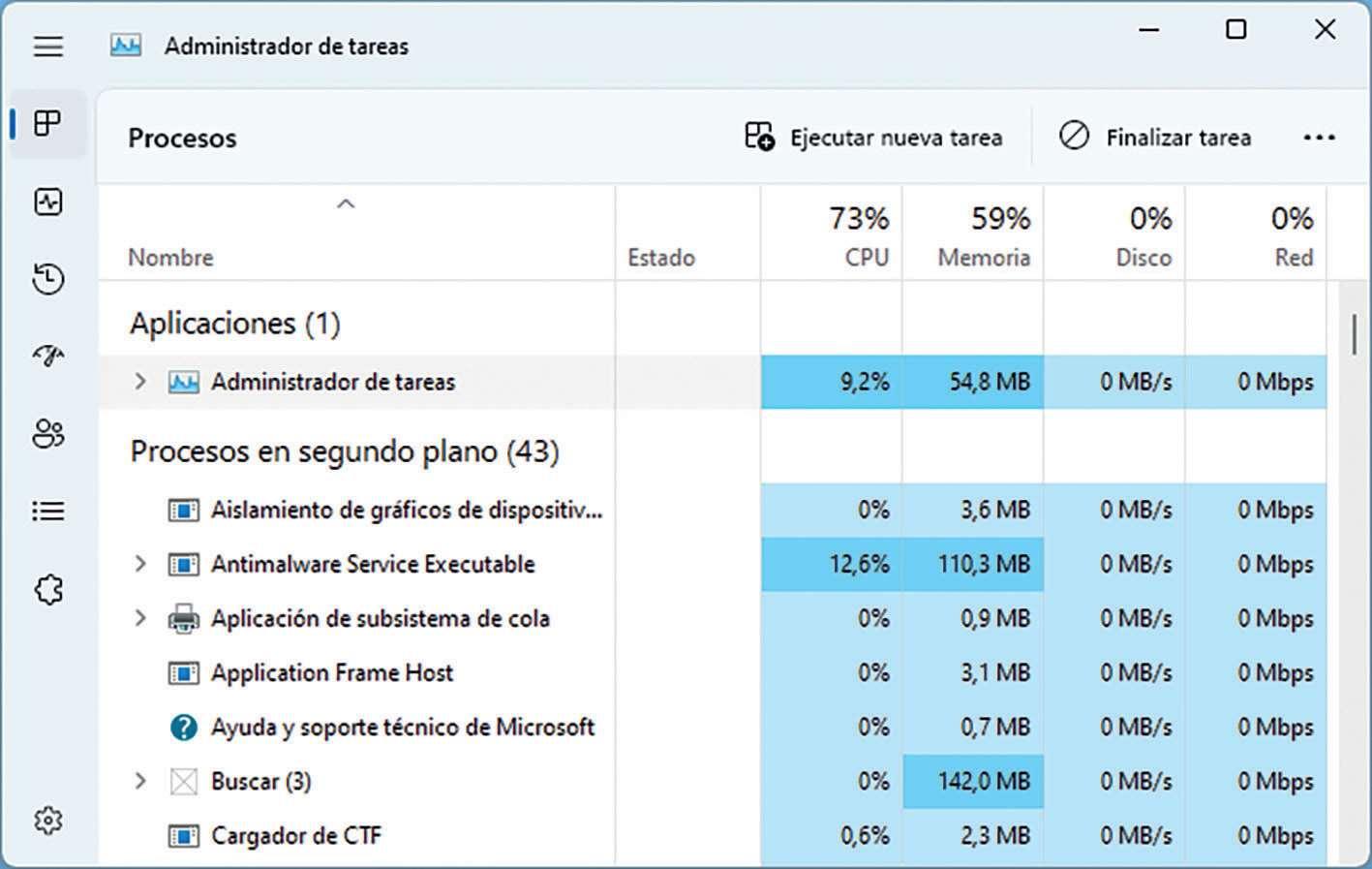The height and width of the screenshot is (869, 1372).
Task: Click the 12,6% CPU value
Action: (859, 564)
